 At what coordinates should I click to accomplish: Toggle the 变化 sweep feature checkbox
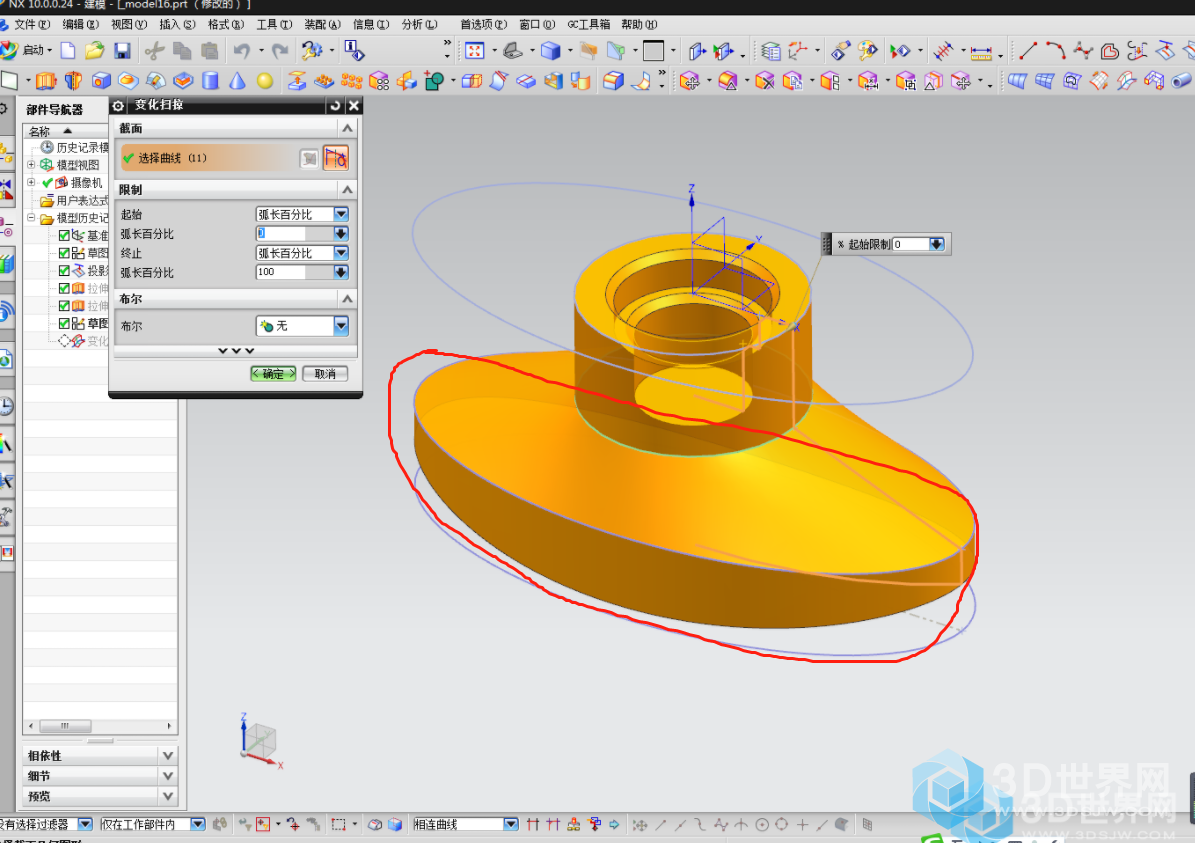64,341
